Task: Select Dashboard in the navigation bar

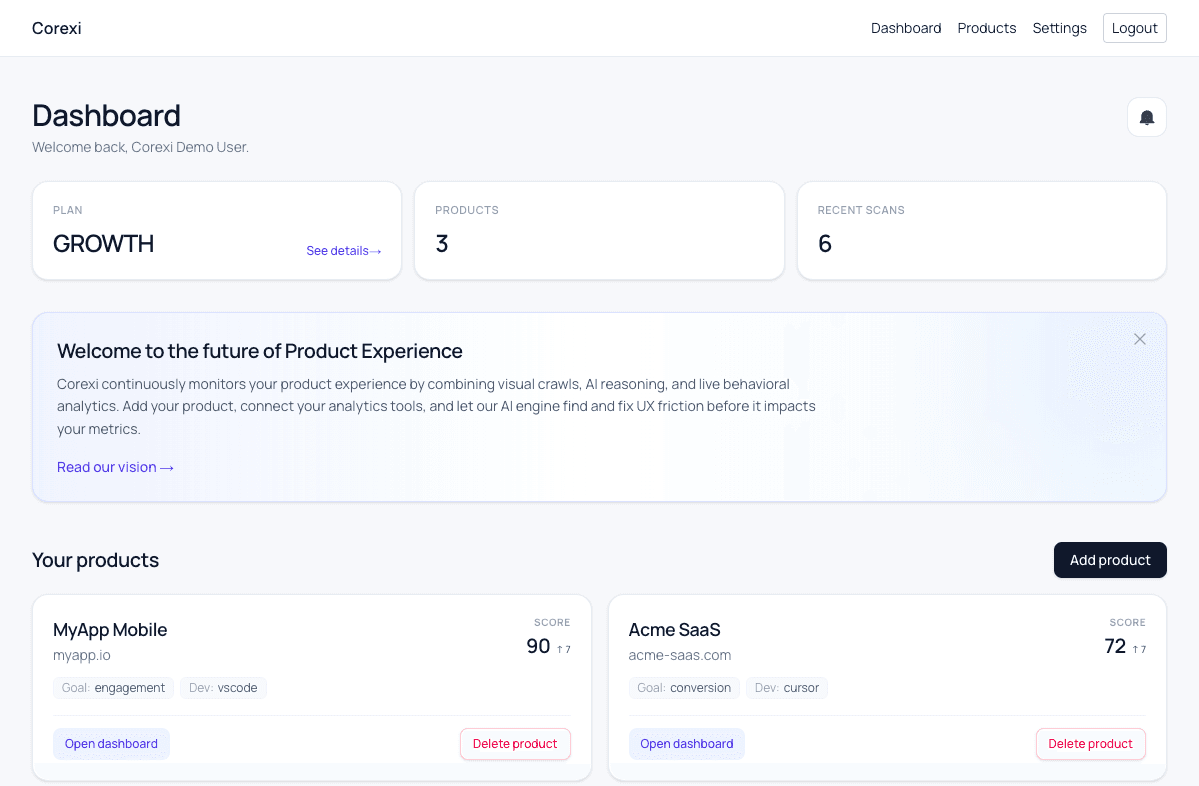Action: [x=905, y=28]
